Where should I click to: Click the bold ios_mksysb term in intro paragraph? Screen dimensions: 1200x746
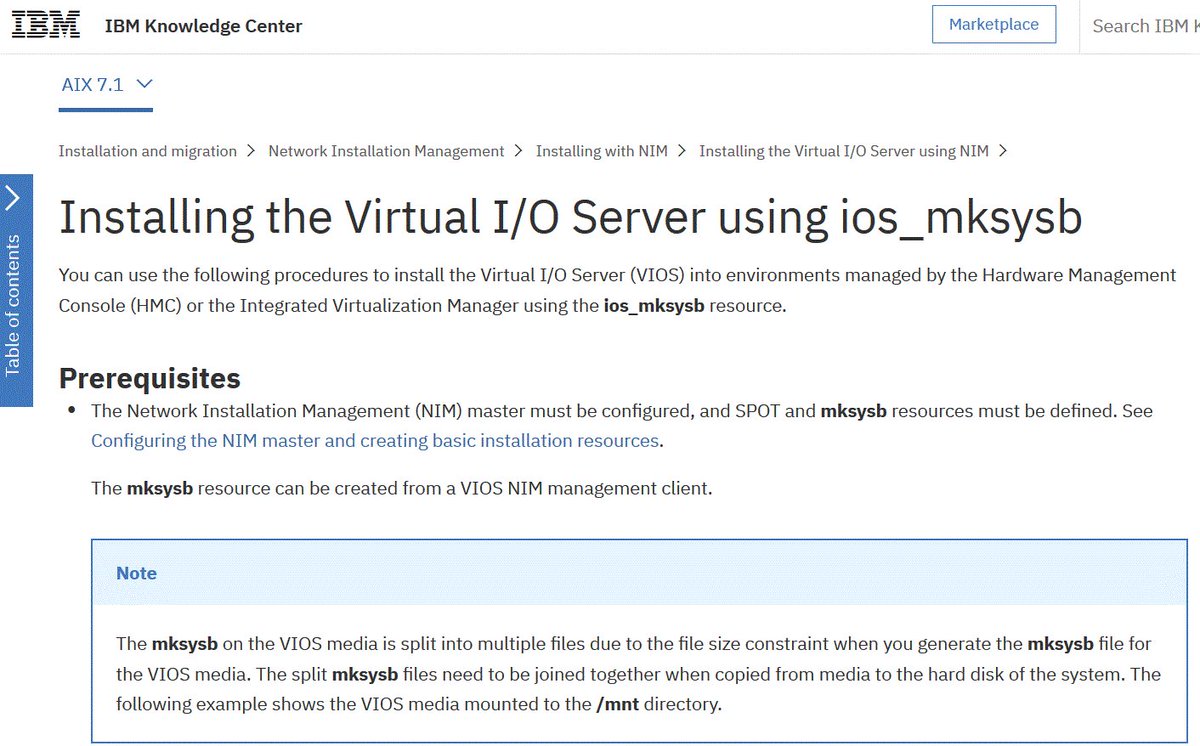coord(654,305)
